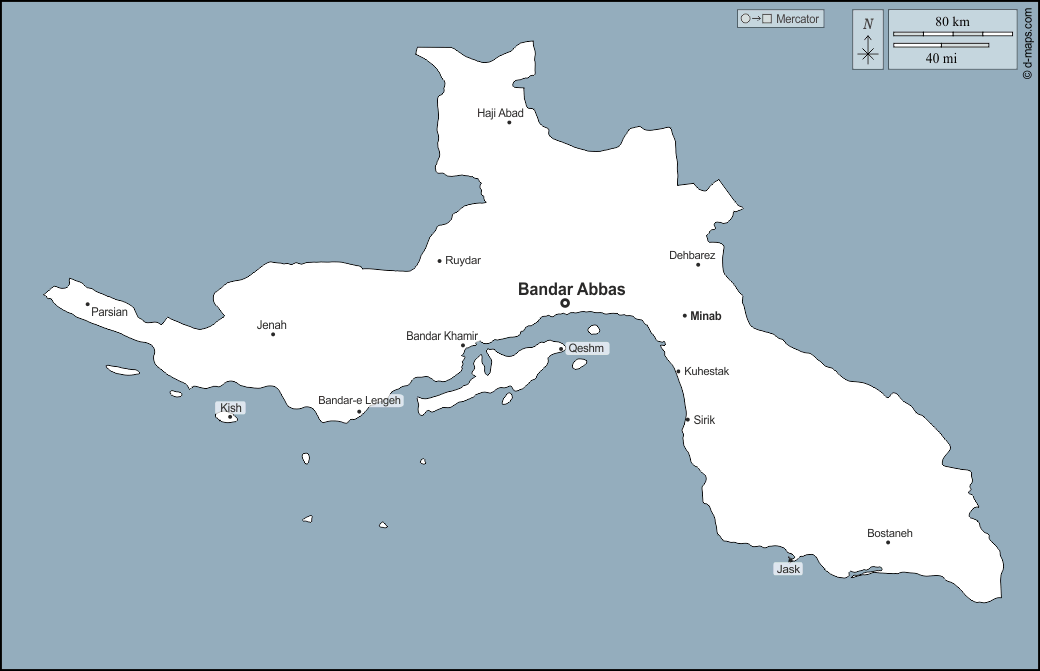The image size is (1040, 671).
Task: Click the Minab city dot marker
Action: (685, 316)
